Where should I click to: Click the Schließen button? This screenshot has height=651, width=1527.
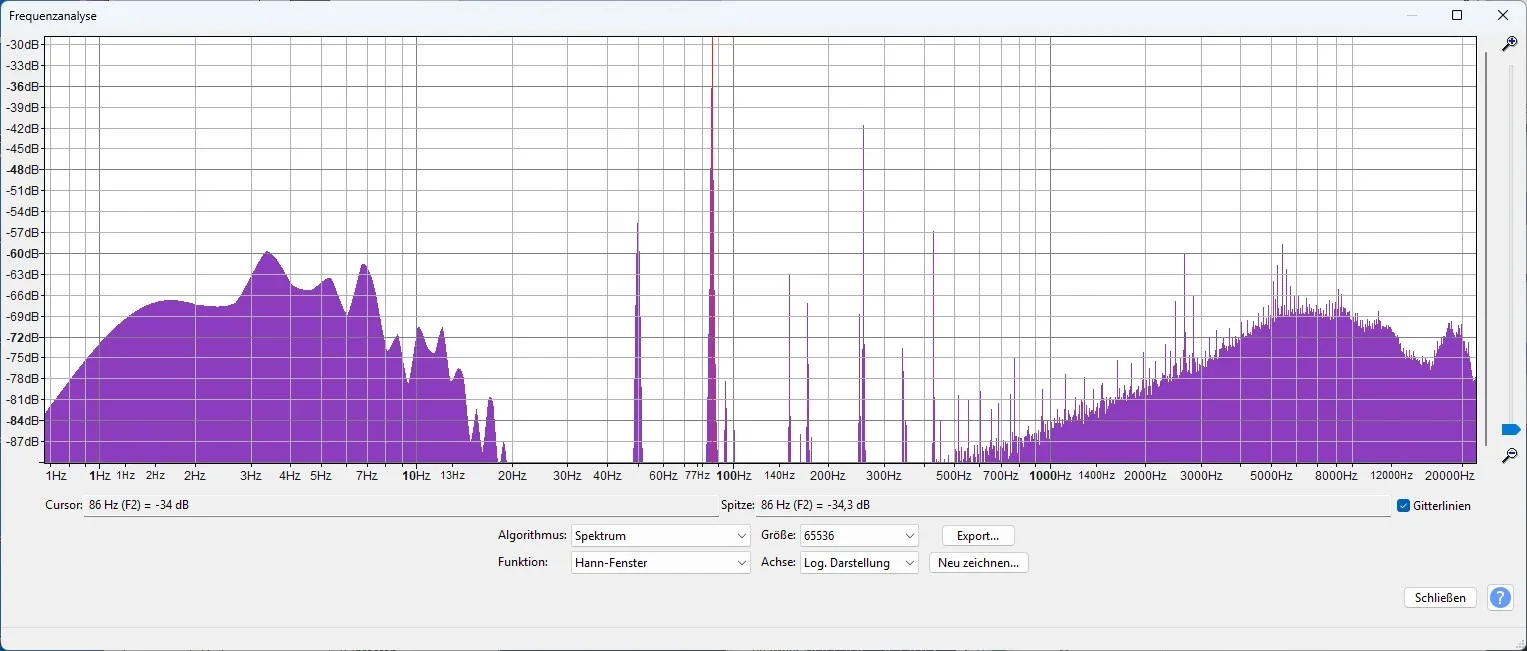point(1441,598)
